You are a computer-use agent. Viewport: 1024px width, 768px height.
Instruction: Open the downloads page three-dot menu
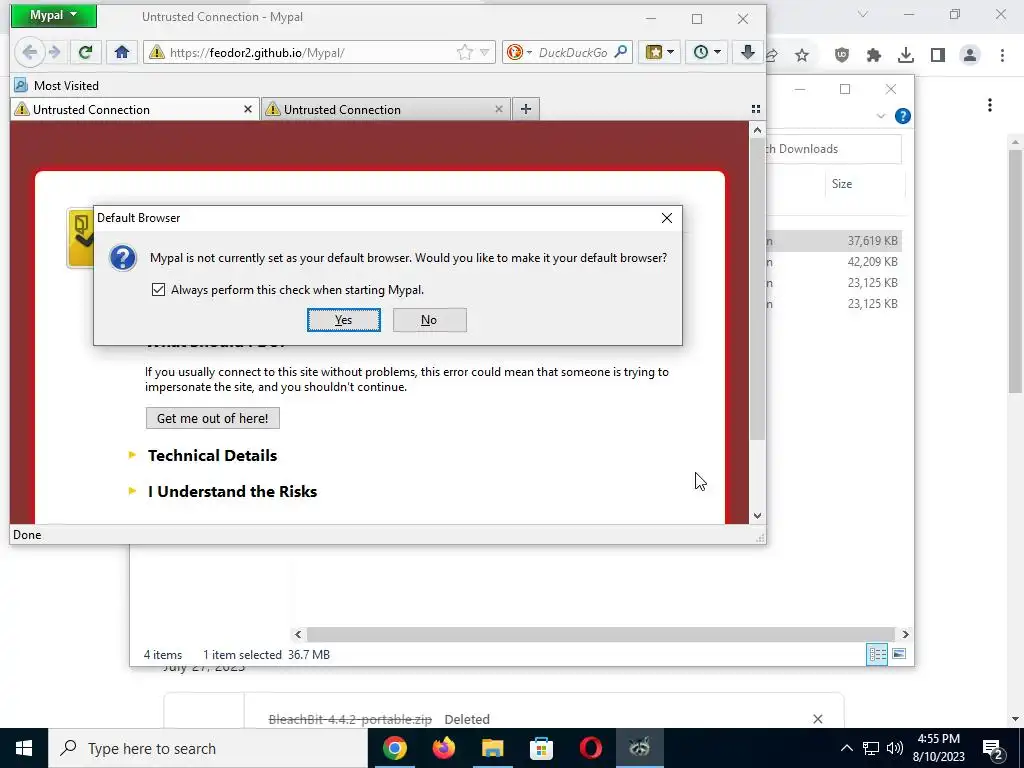click(990, 105)
